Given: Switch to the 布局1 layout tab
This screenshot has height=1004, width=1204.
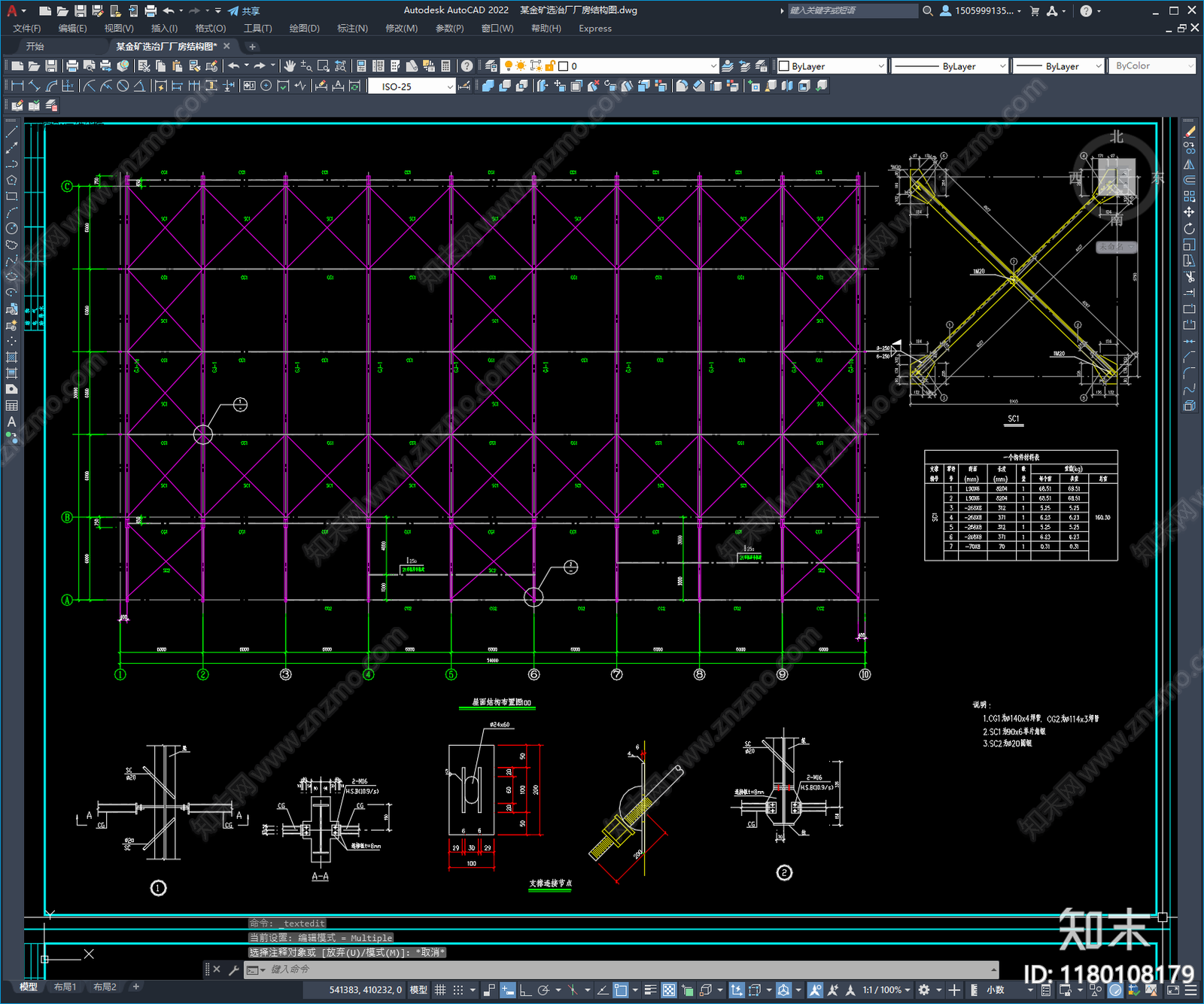Looking at the screenshot, I should (65, 987).
